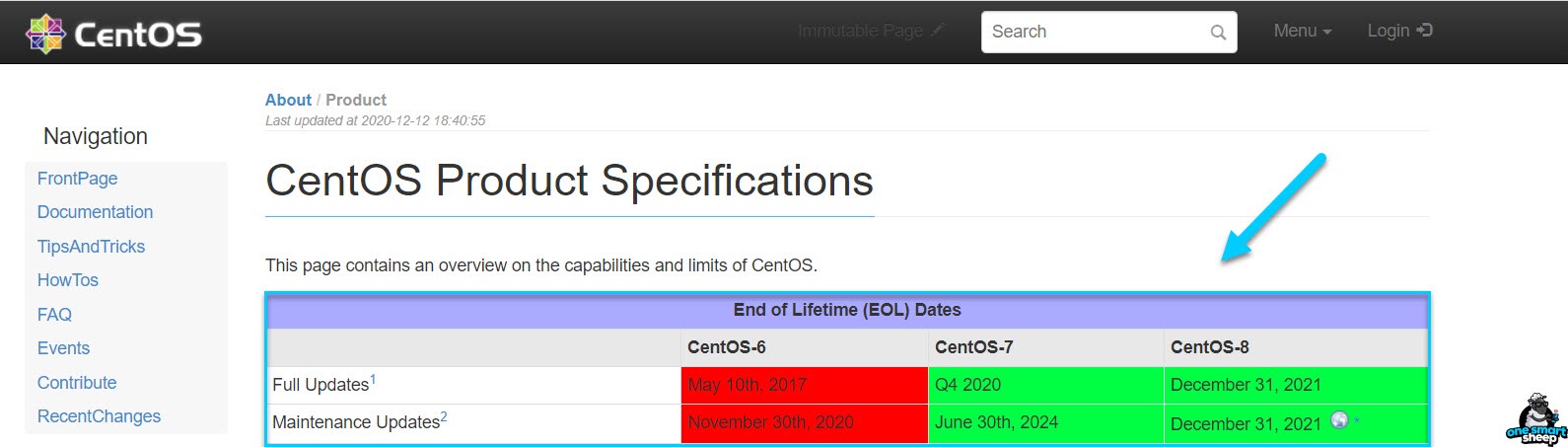This screenshot has width=1568, height=447.
Task: Open the Menu dropdown
Action: [1303, 31]
